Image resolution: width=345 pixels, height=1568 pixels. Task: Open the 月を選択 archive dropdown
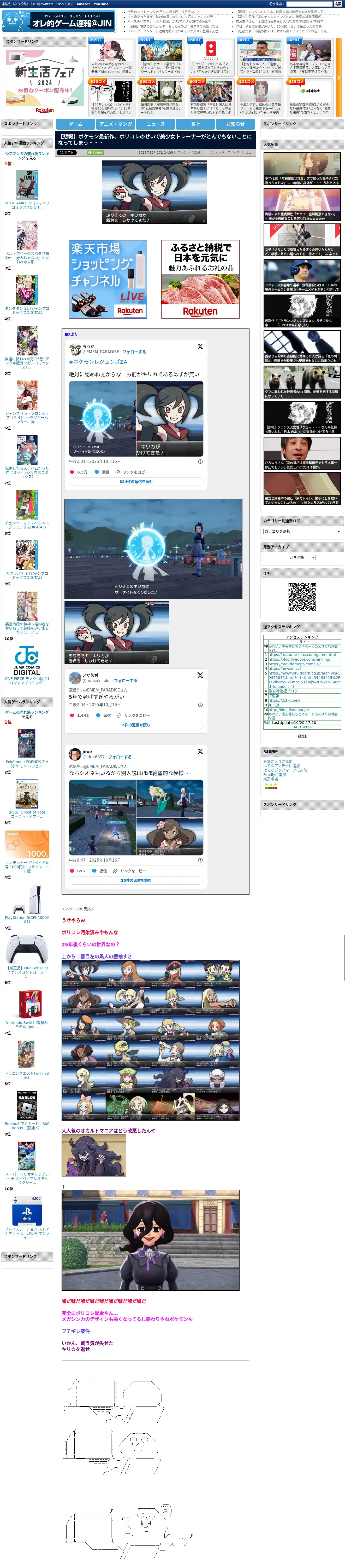tap(302, 558)
